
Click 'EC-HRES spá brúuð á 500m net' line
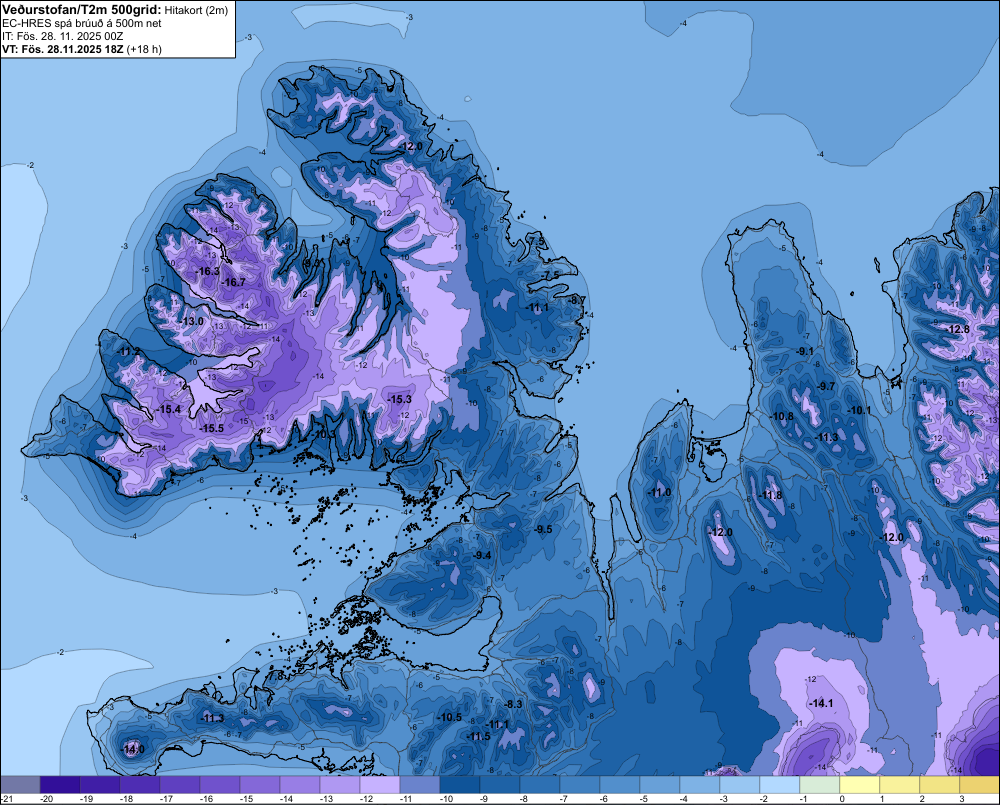coord(81,24)
